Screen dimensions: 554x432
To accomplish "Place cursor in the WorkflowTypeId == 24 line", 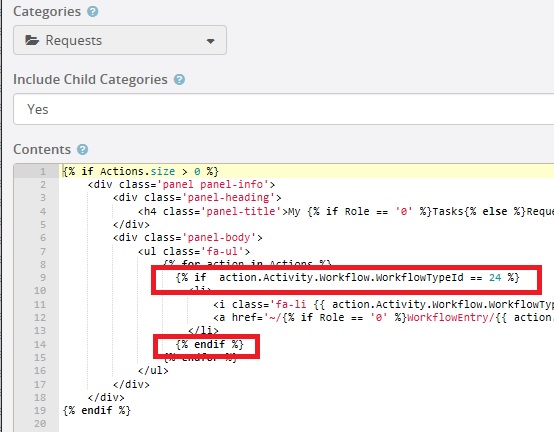I will tap(348, 278).
